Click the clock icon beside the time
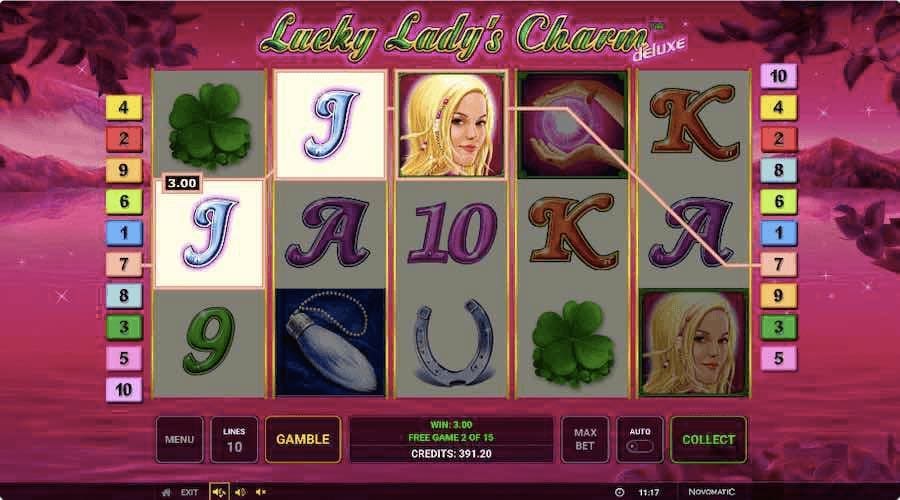900x500 pixels. [619, 492]
